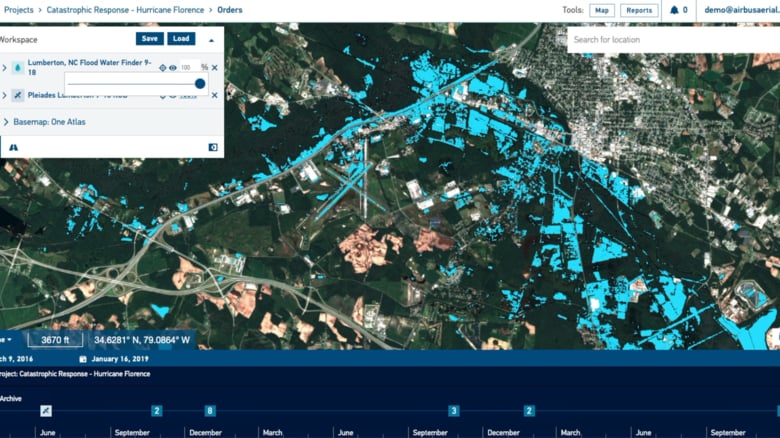Click the layer opacity slider handle

tap(200, 84)
